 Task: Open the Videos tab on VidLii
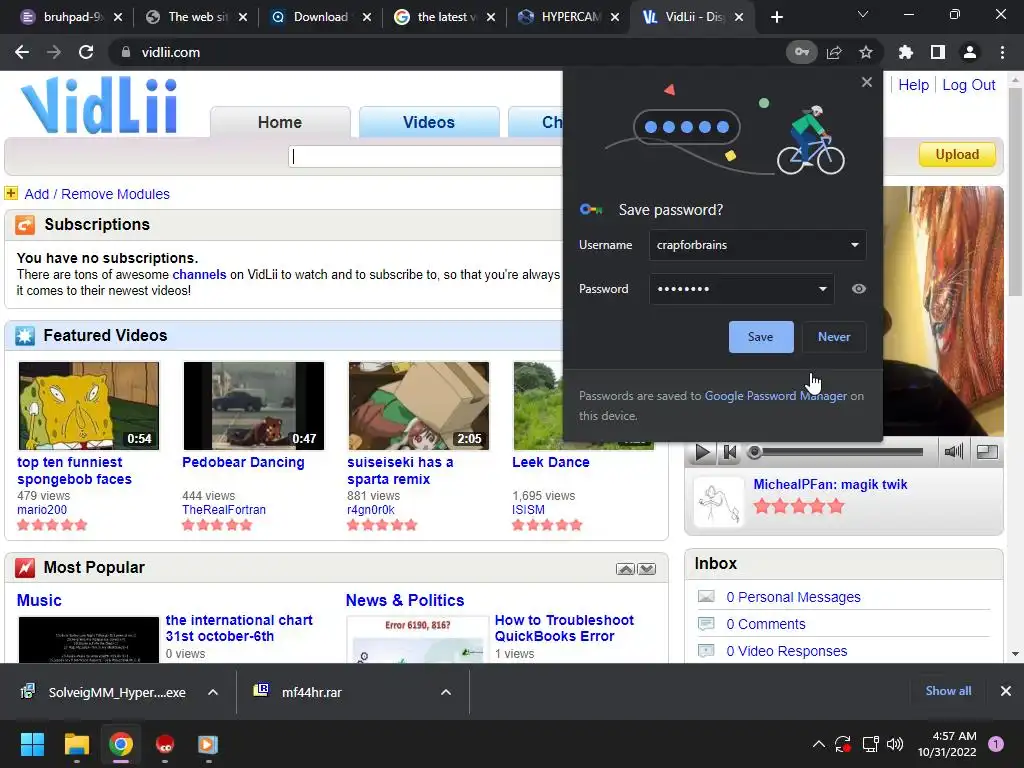pos(429,122)
